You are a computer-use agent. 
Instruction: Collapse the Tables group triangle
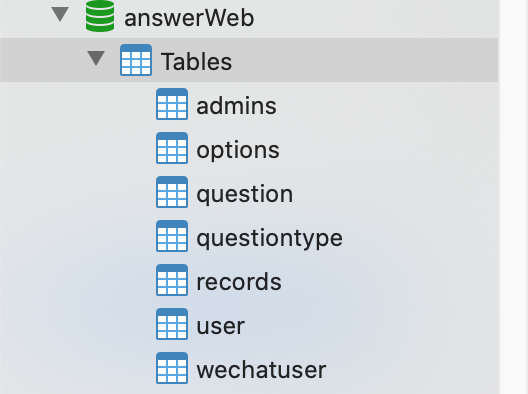click(x=96, y=58)
